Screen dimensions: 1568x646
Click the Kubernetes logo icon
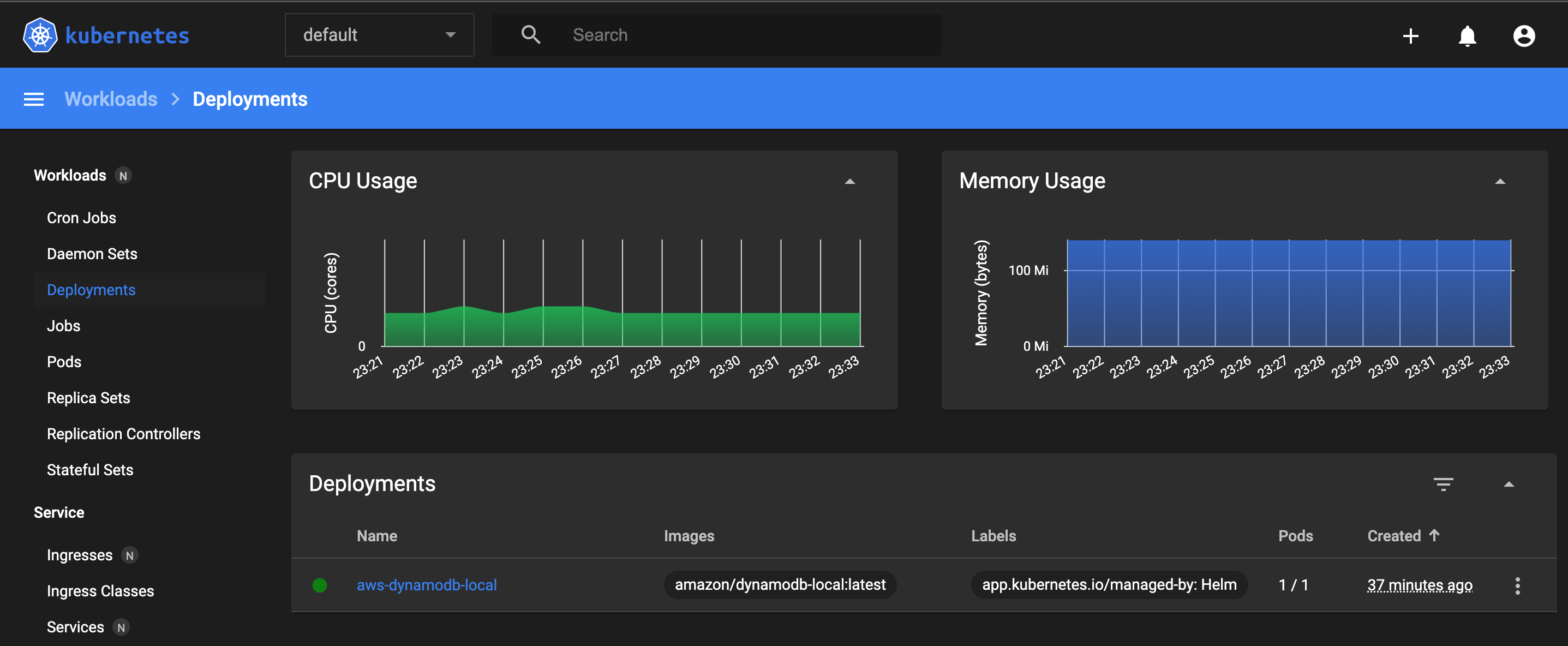click(x=40, y=35)
